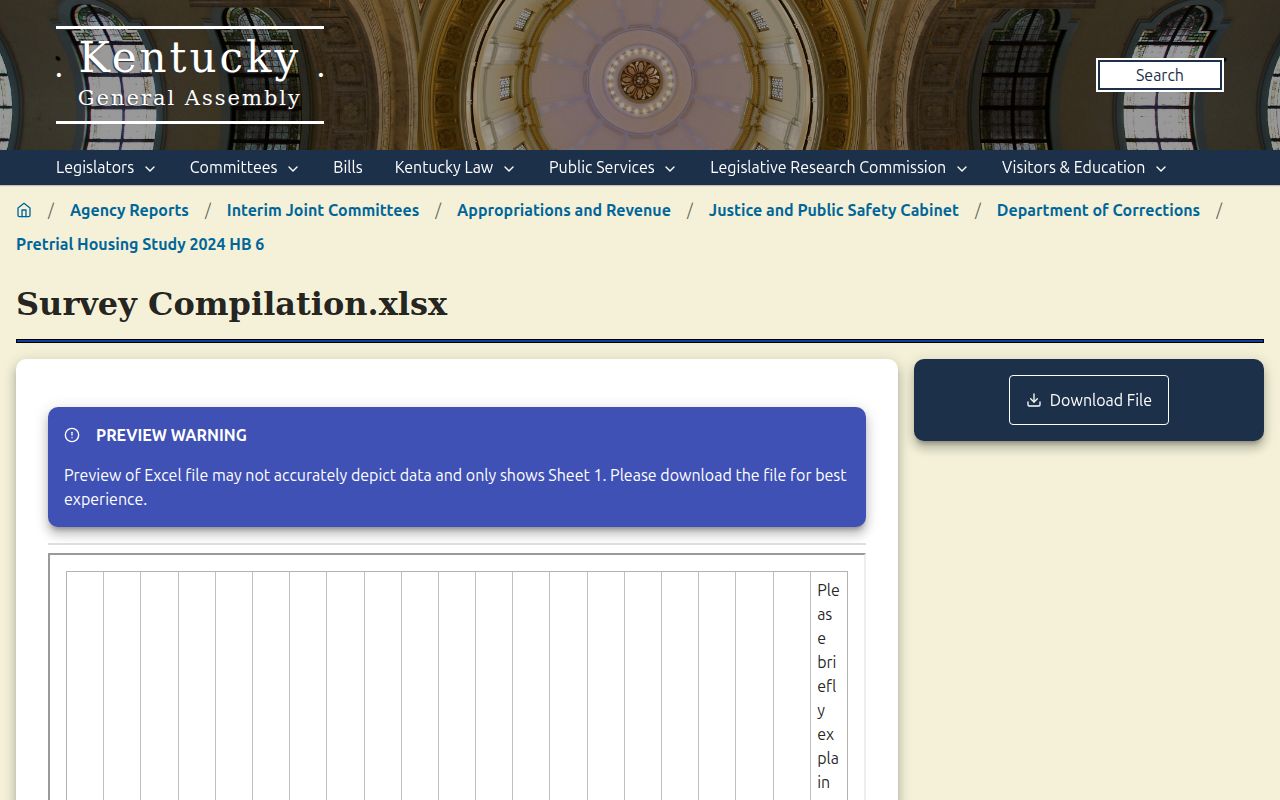The image size is (1280, 800).
Task: Follow Interim Joint Committees breadcrumb
Action: coord(323,210)
